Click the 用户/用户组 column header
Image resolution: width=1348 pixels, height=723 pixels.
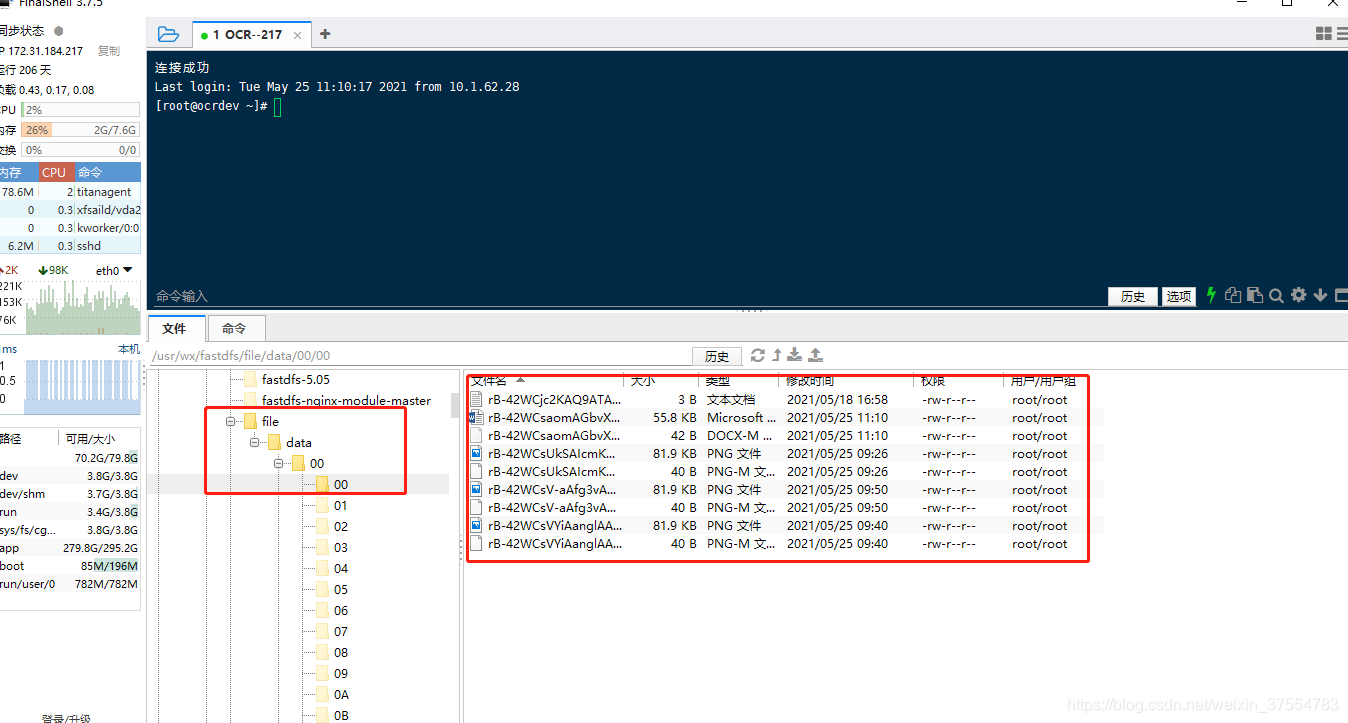pyautogui.click(x=1043, y=381)
